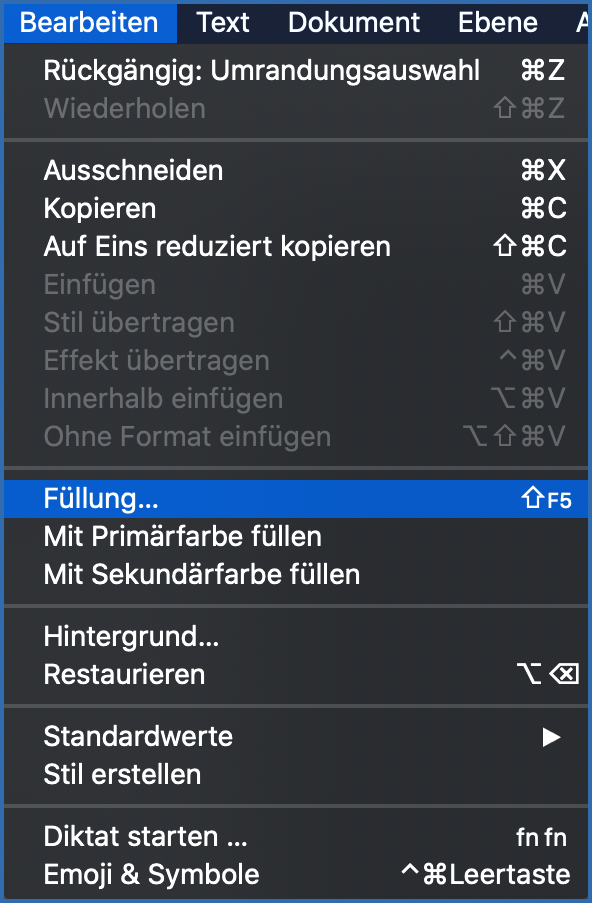Choose Kopieren from the edit menu
This screenshot has height=903, width=592.
(x=99, y=208)
